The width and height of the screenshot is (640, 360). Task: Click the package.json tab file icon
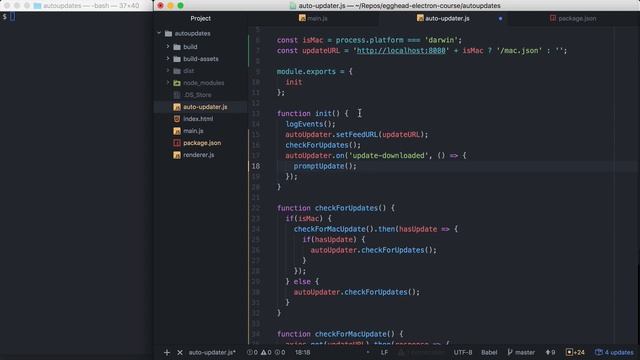pyautogui.click(x=553, y=18)
